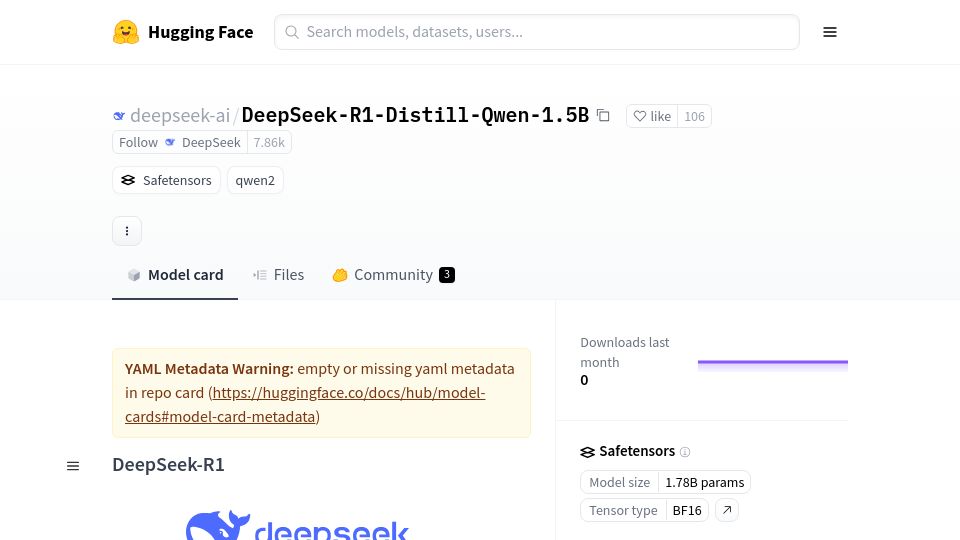Click the whale icon in Follow button

pyautogui.click(x=170, y=142)
